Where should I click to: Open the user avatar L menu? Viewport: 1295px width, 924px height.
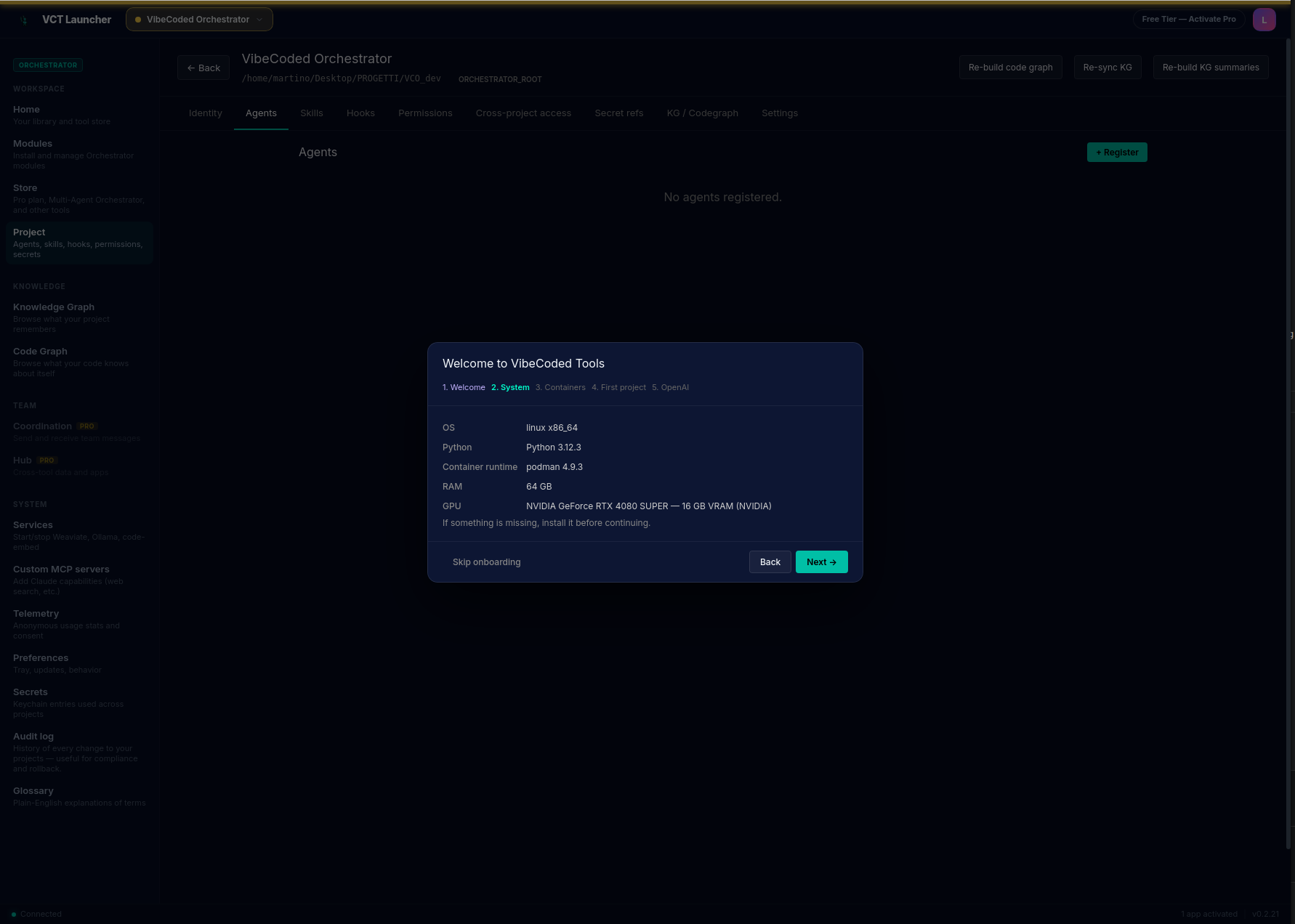1264,20
